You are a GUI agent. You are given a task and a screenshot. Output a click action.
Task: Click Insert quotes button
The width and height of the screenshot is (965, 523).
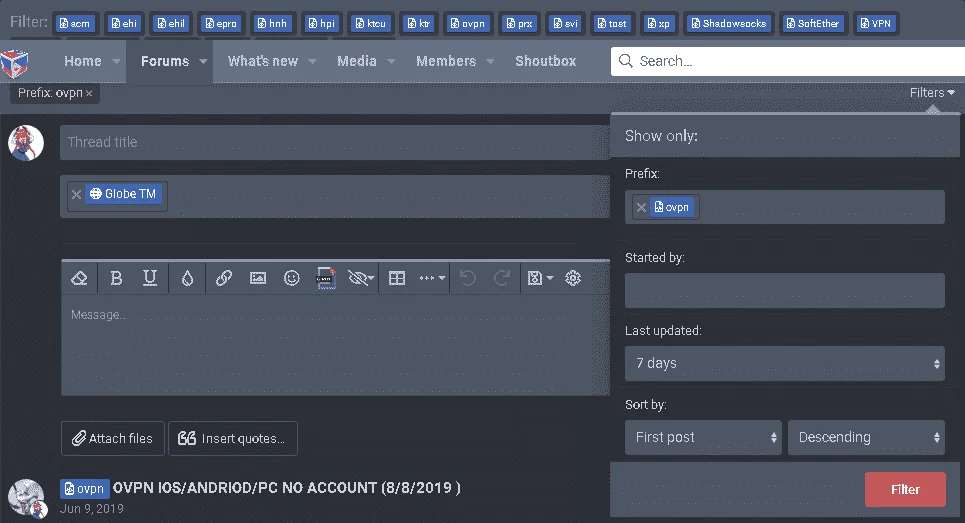tap(233, 439)
